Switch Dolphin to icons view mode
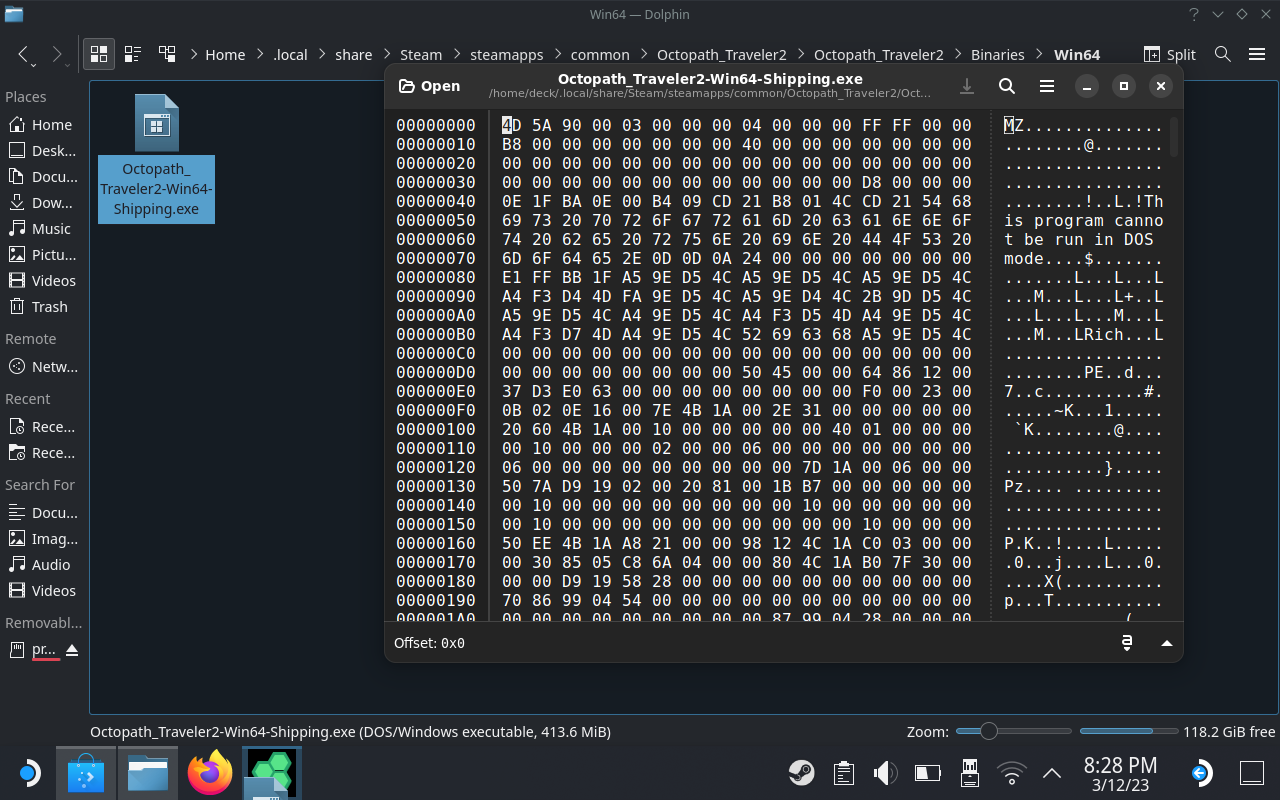The width and height of the screenshot is (1280, 800). [x=98, y=54]
